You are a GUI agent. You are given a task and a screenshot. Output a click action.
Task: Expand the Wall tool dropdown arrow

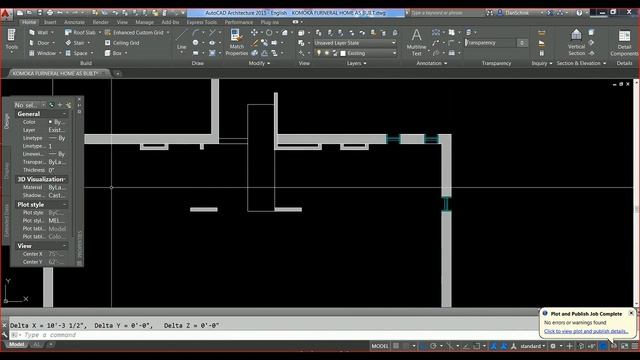tap(52, 32)
